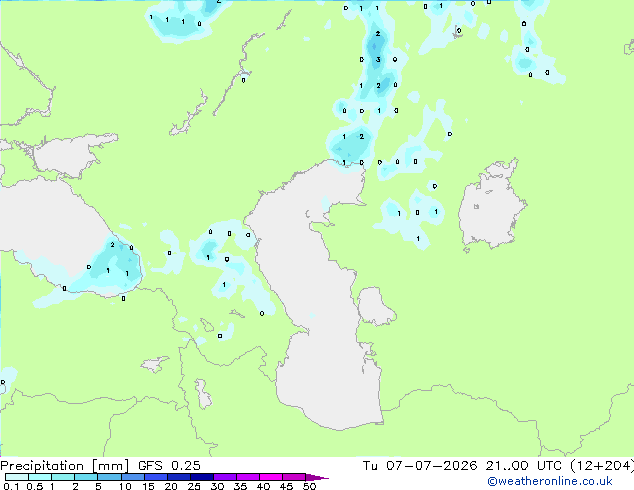Click the '10' legend scale label
The height and width of the screenshot is (490, 634).
click(x=125, y=486)
